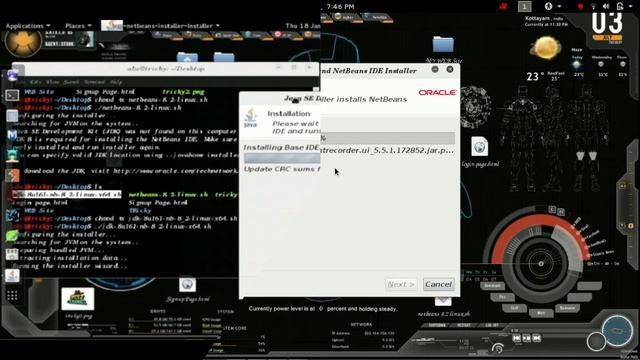Open the Help menu in the terminal
The image size is (640, 360).
pos(116,82)
